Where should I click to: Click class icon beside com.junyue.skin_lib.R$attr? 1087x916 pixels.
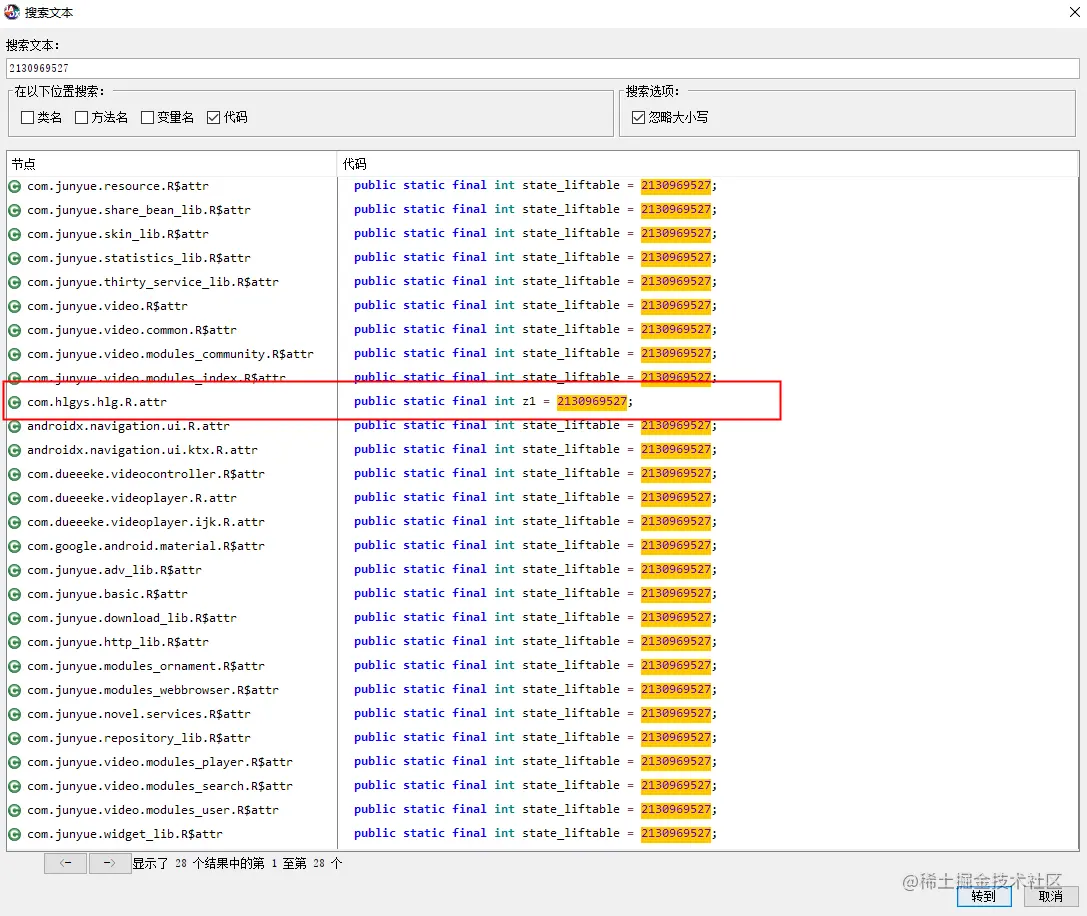14,234
